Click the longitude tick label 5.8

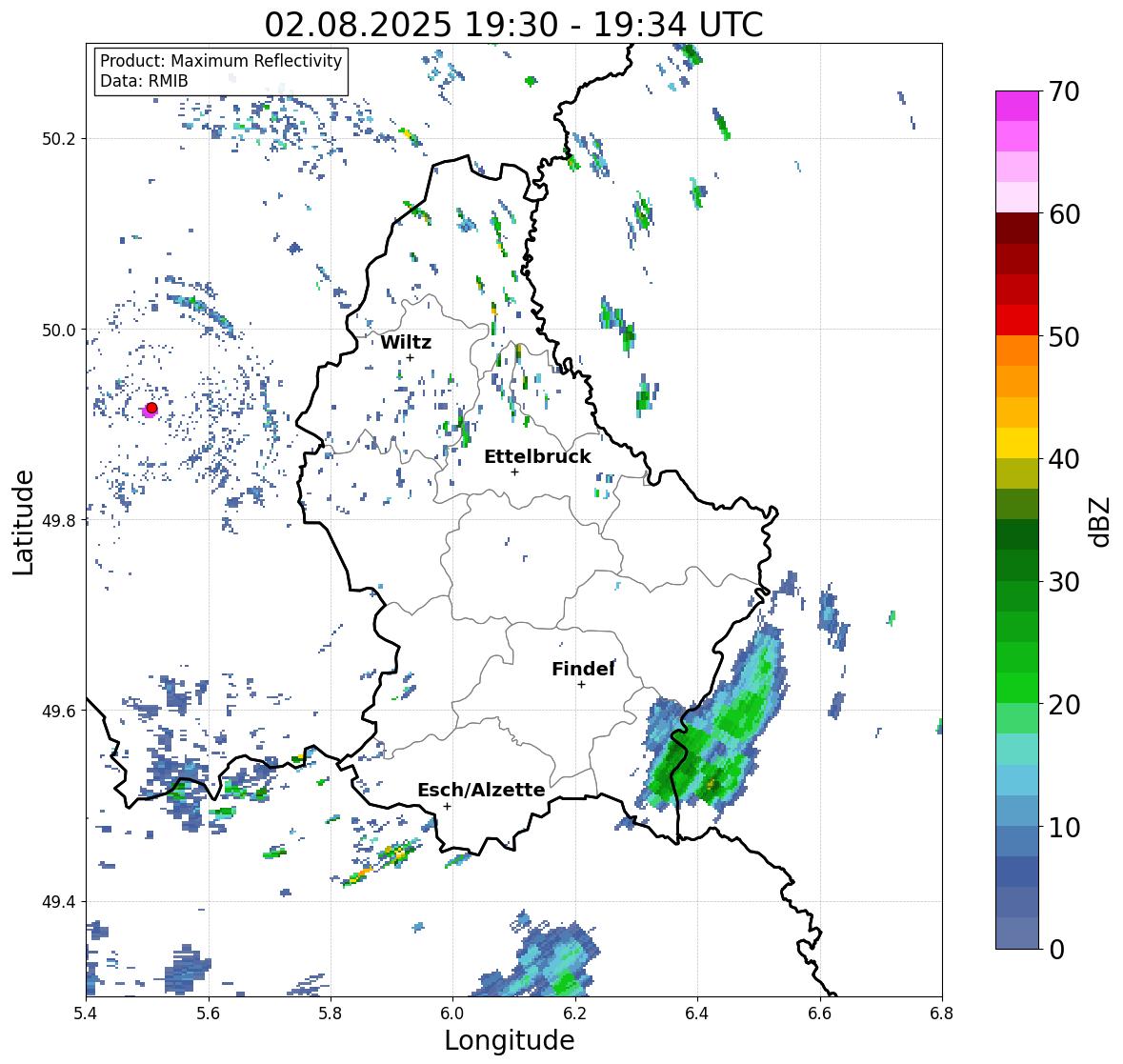(x=331, y=1014)
